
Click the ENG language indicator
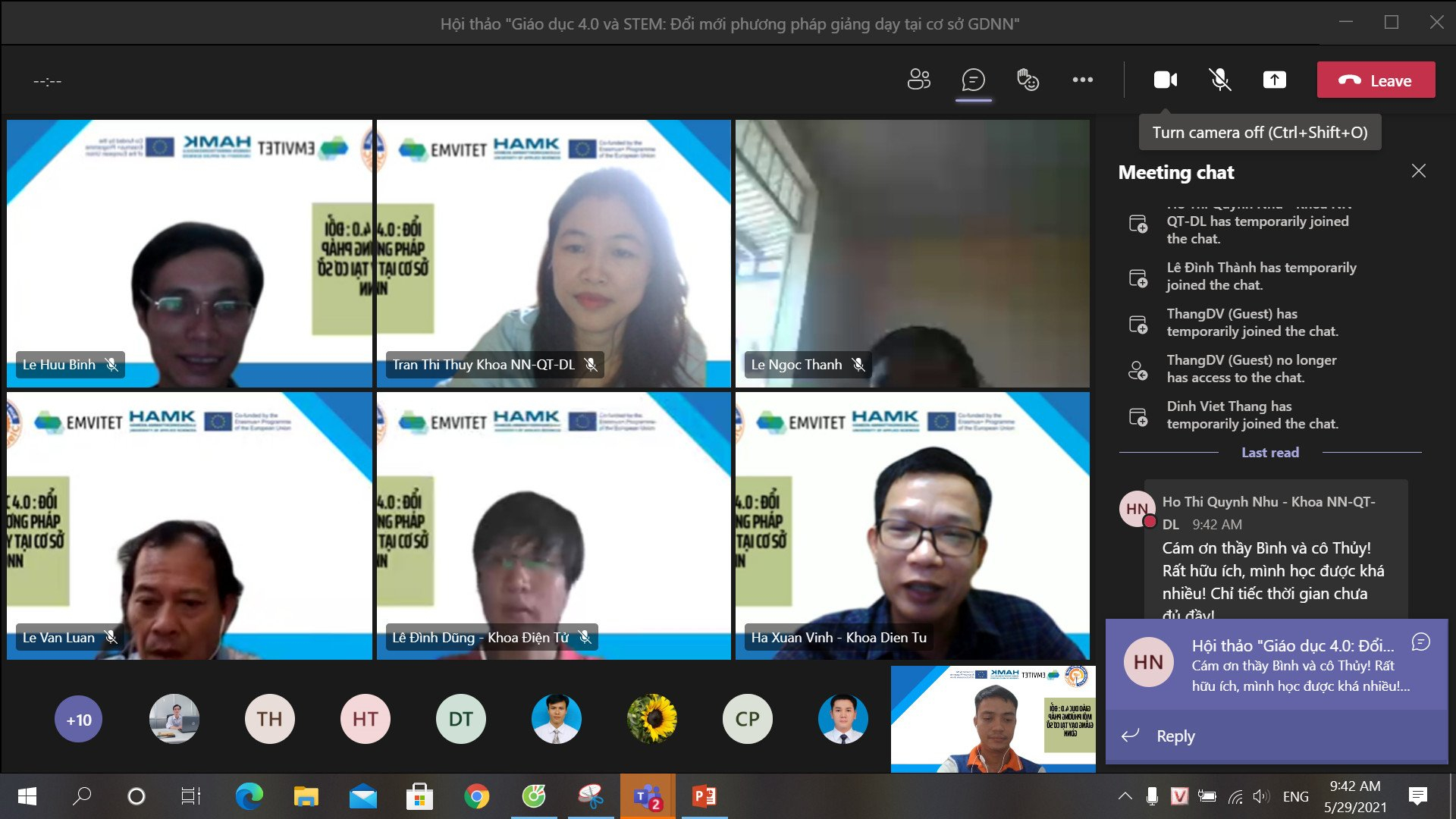point(1295,796)
